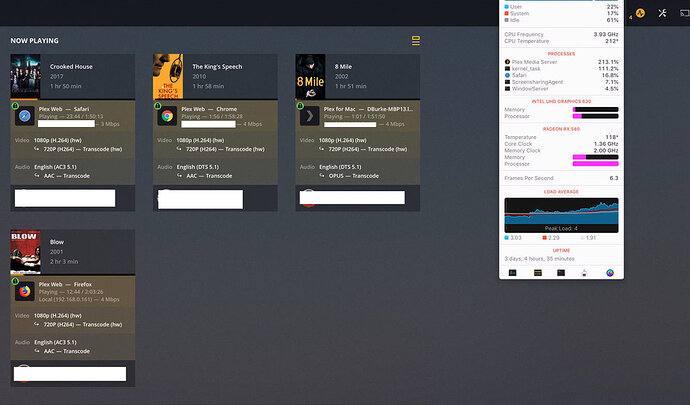Select kernel_task process row in iStat

point(561,69)
